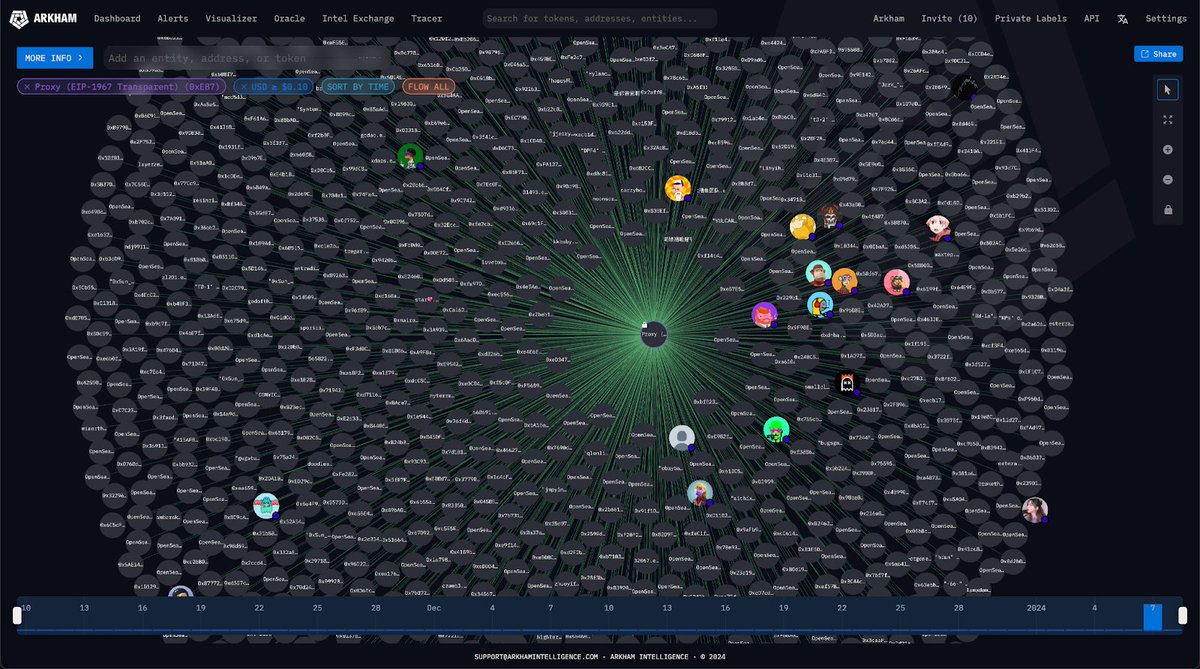This screenshot has height=669, width=1200.
Task: Select the gold yellow avatar node
Action: coord(803,227)
